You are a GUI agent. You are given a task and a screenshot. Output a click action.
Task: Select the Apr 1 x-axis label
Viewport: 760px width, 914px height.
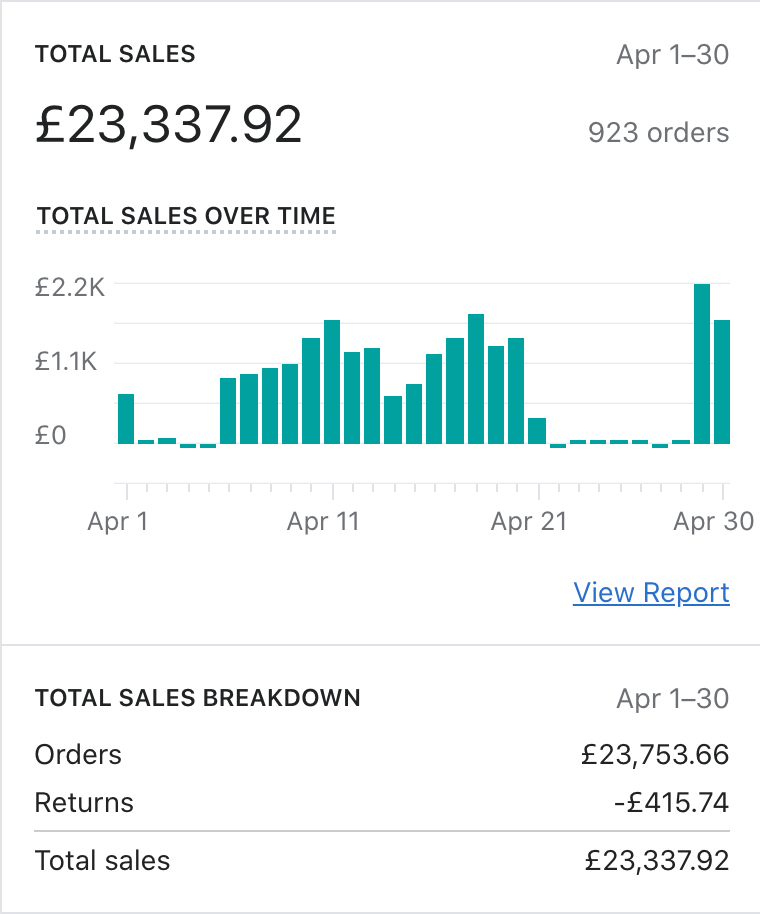pos(117,522)
